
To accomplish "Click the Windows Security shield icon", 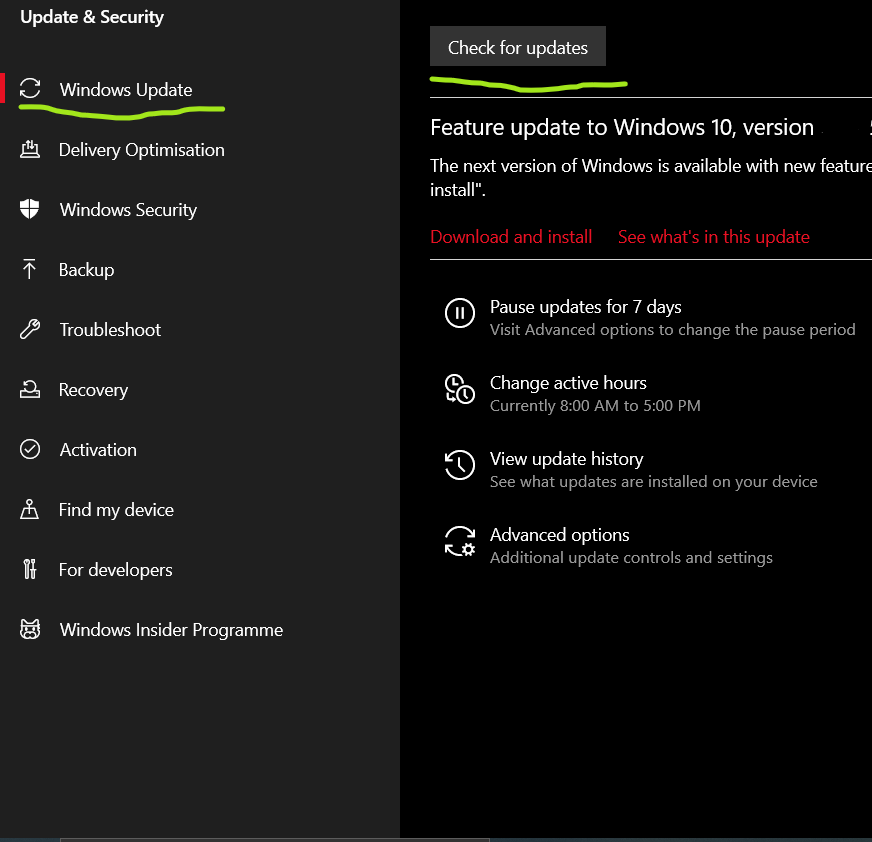I will click(x=29, y=209).
